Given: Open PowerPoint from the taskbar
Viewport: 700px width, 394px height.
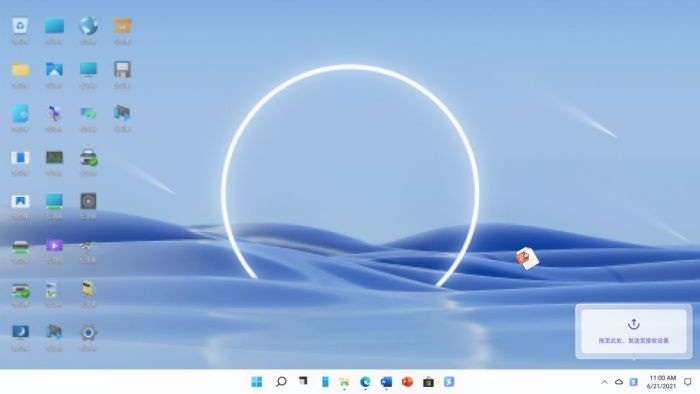Looking at the screenshot, I should [407, 382].
